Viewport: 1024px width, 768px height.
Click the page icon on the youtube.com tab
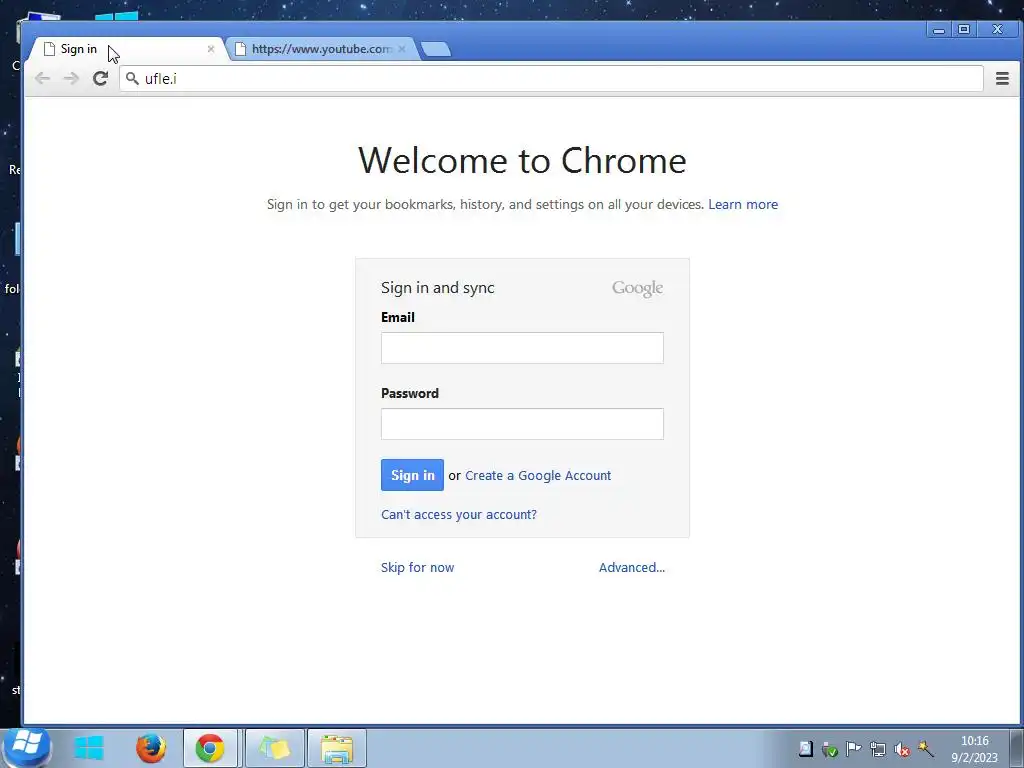pos(240,49)
